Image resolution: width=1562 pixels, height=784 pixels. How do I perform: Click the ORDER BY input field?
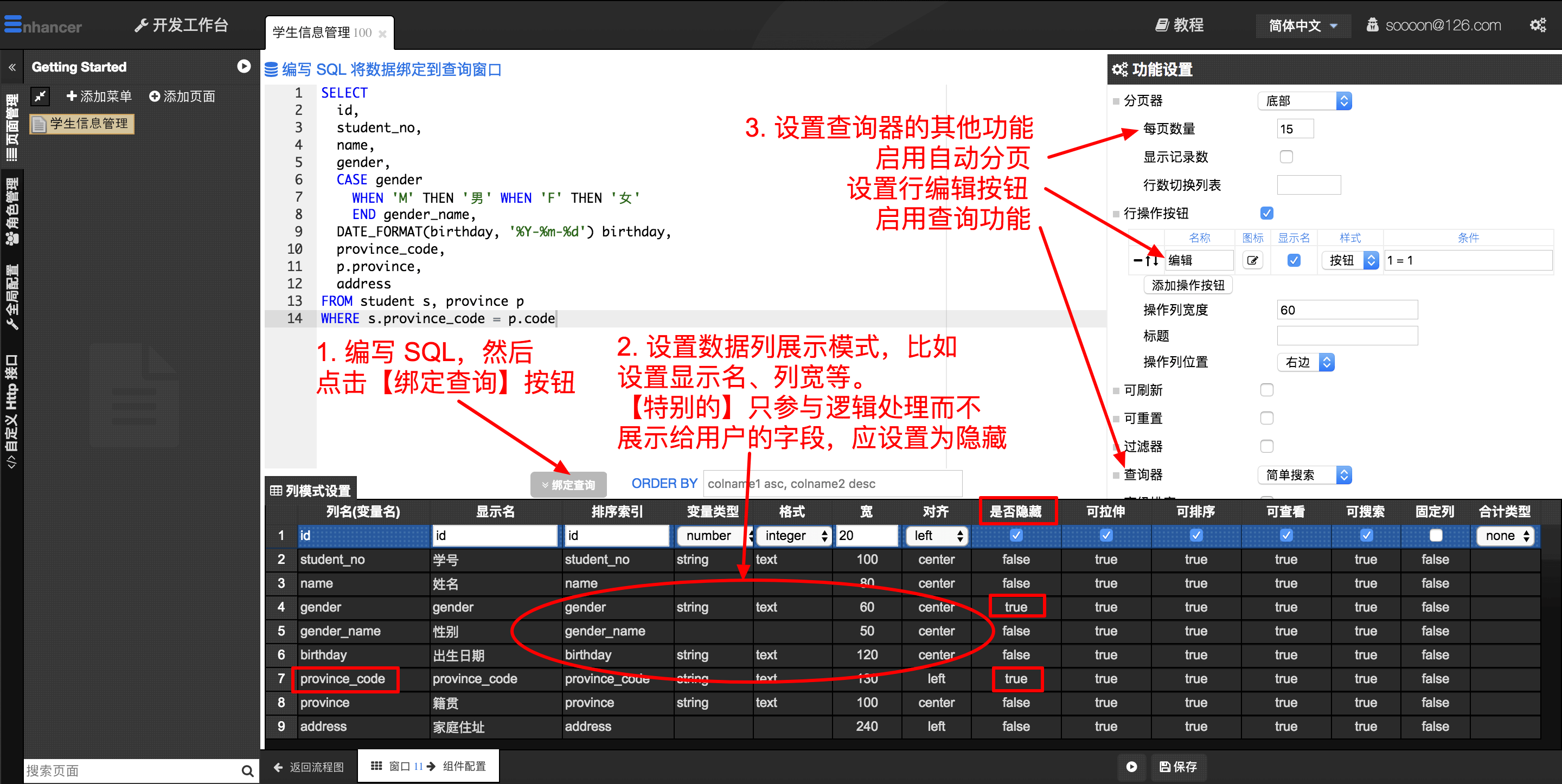coord(832,484)
